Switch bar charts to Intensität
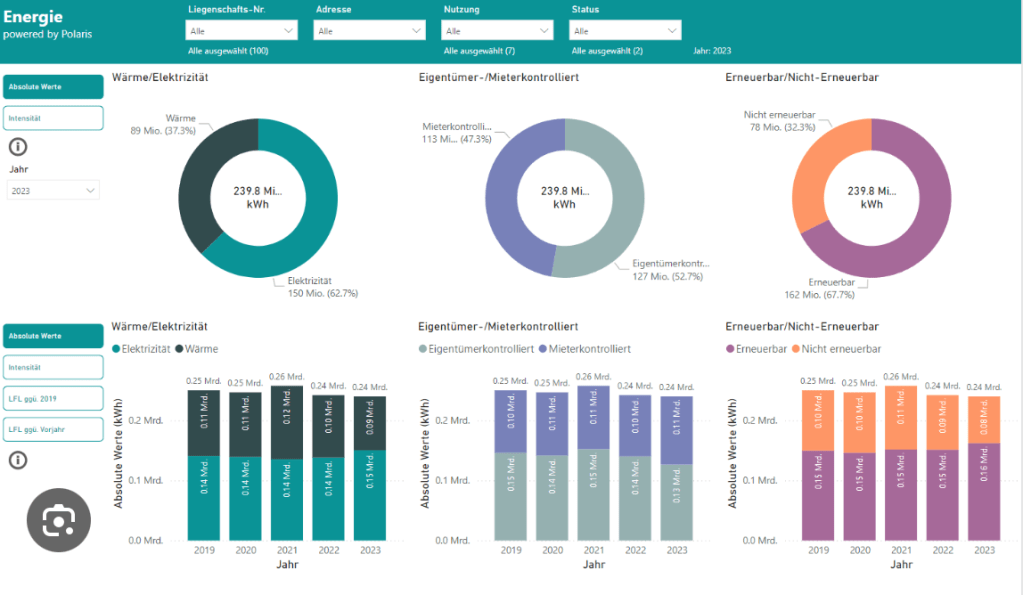Screen dimensions: 1023x595 pyautogui.click(x=53, y=367)
